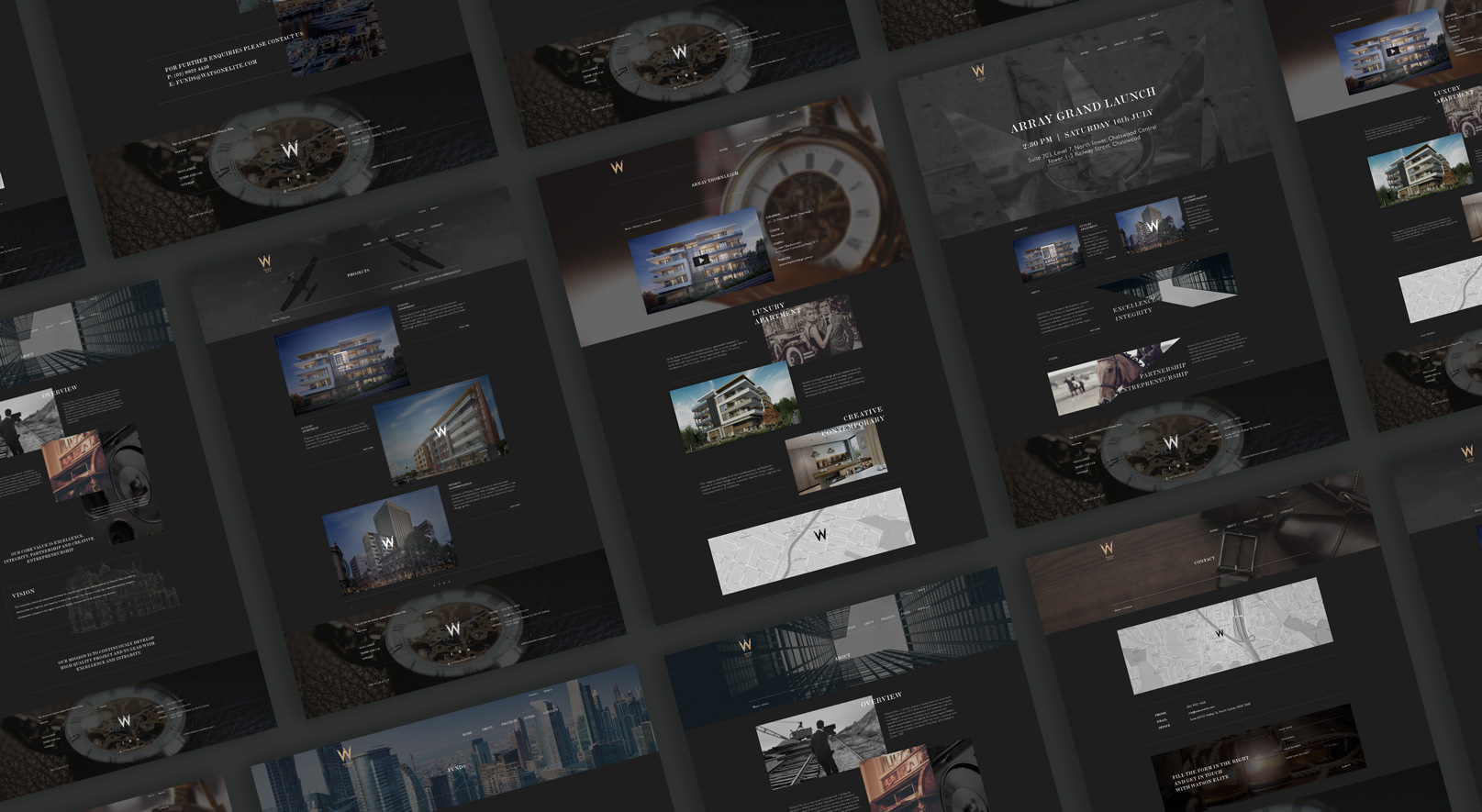
Task: Open Projects in the Contact page navigation
Action: (x=1250, y=520)
